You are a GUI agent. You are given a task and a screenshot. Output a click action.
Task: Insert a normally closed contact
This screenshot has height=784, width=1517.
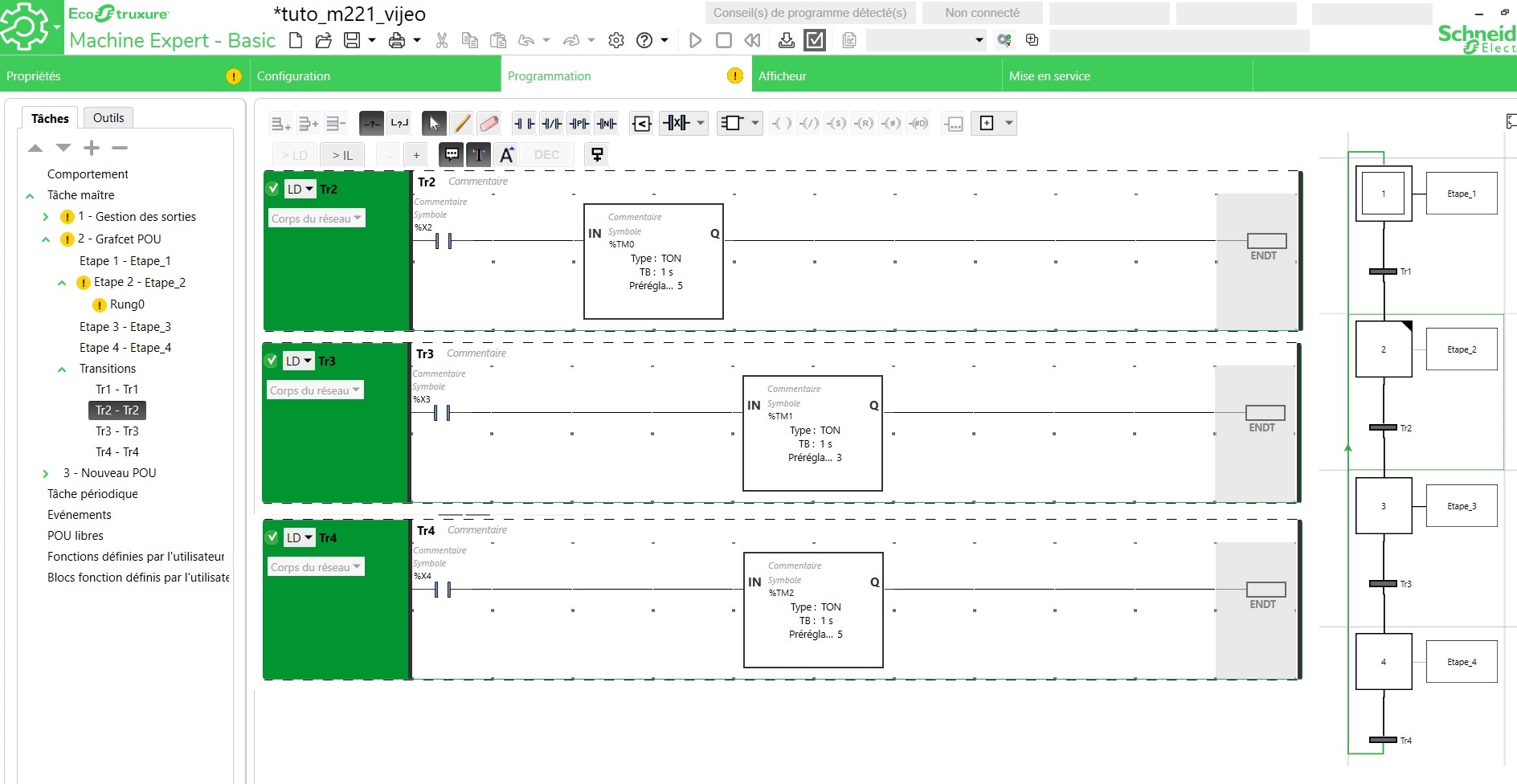point(551,123)
